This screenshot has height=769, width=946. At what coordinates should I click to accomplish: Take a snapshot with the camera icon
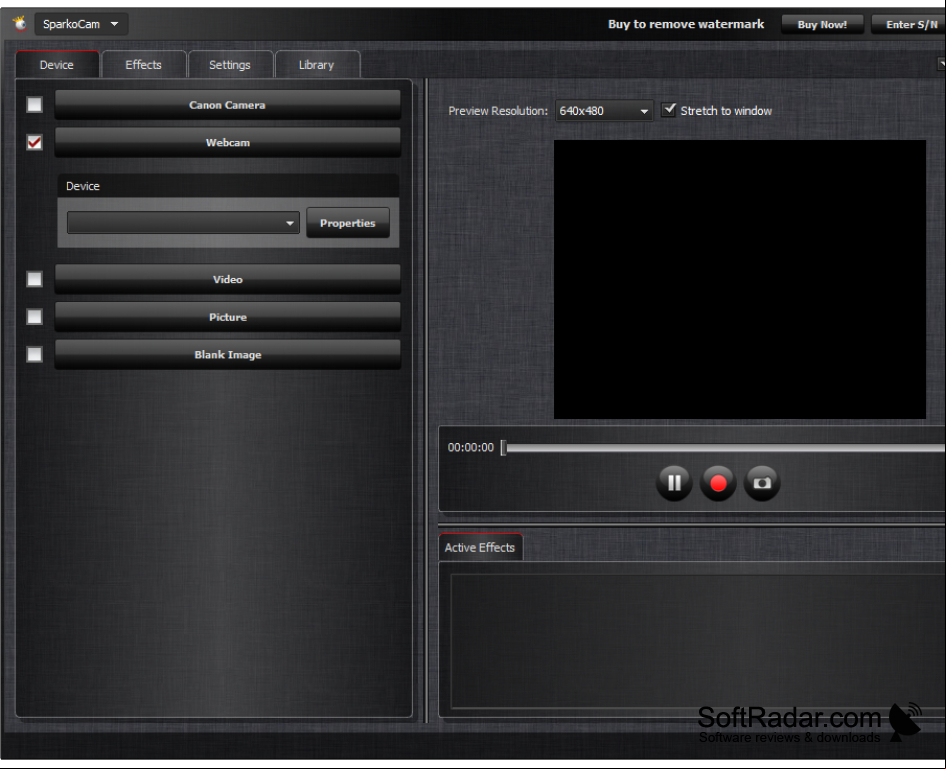(762, 483)
